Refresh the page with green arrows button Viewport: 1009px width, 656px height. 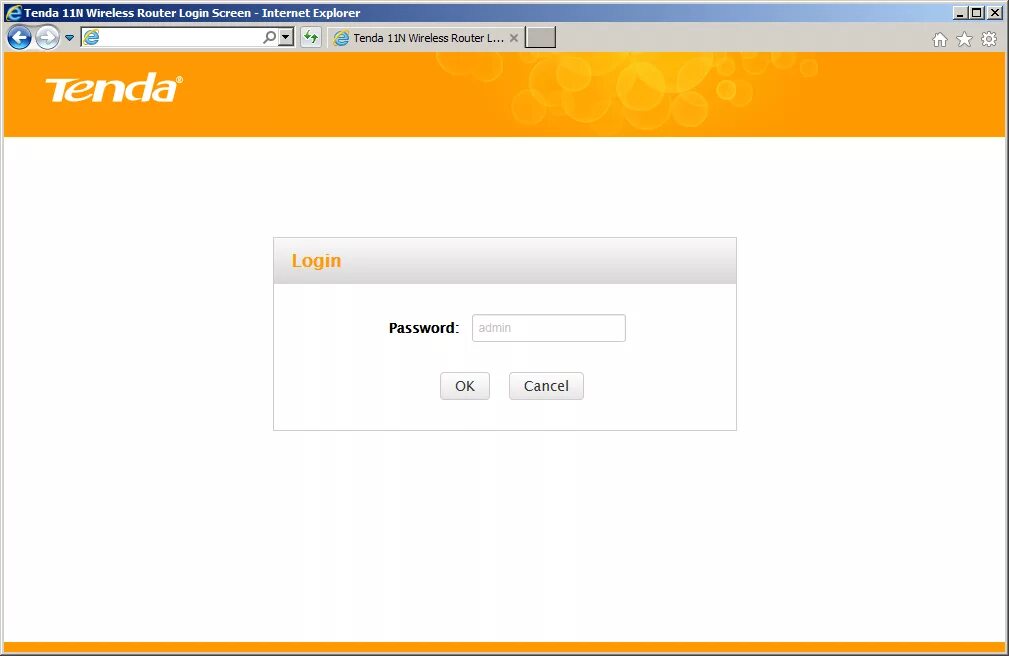click(x=311, y=38)
